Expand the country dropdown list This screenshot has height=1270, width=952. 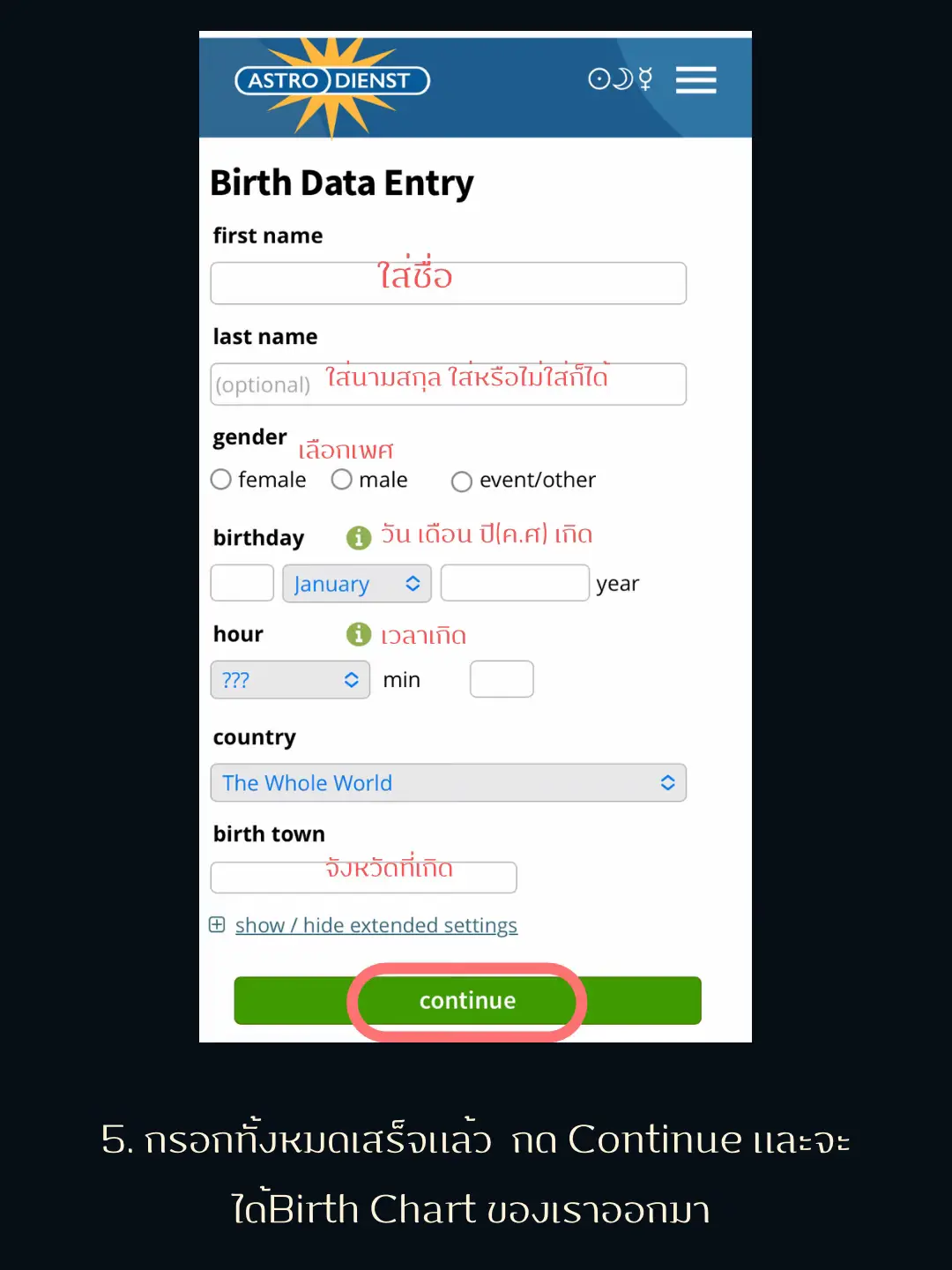click(x=448, y=783)
